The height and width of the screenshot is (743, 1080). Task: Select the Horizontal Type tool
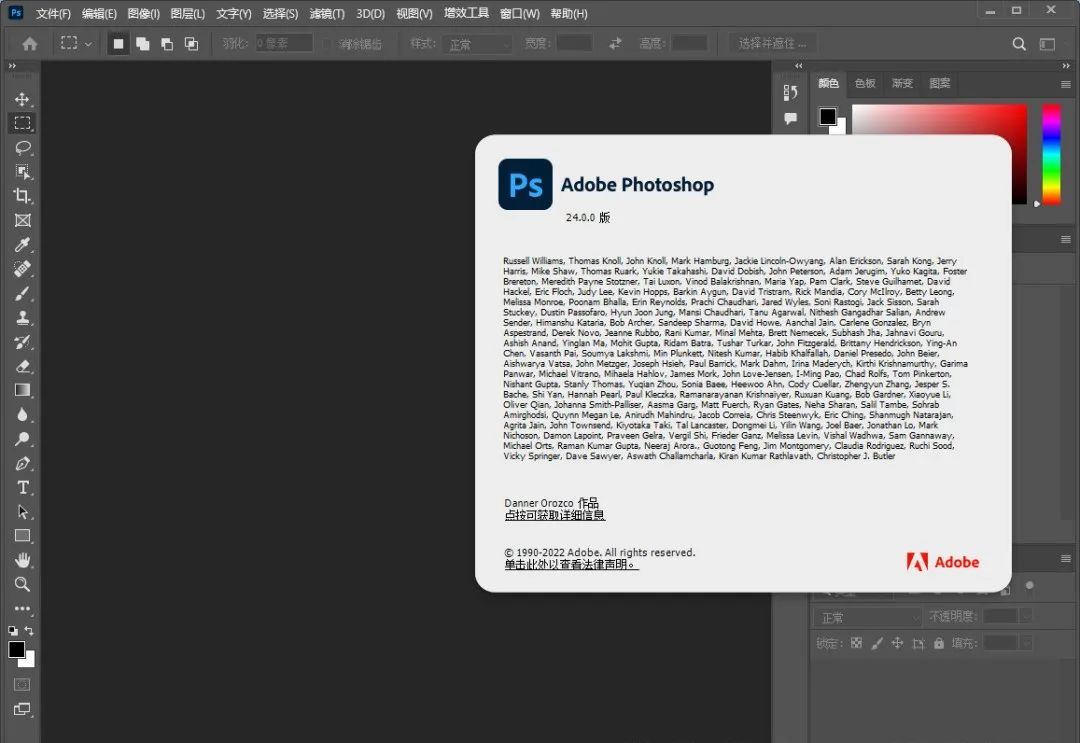(x=22, y=488)
